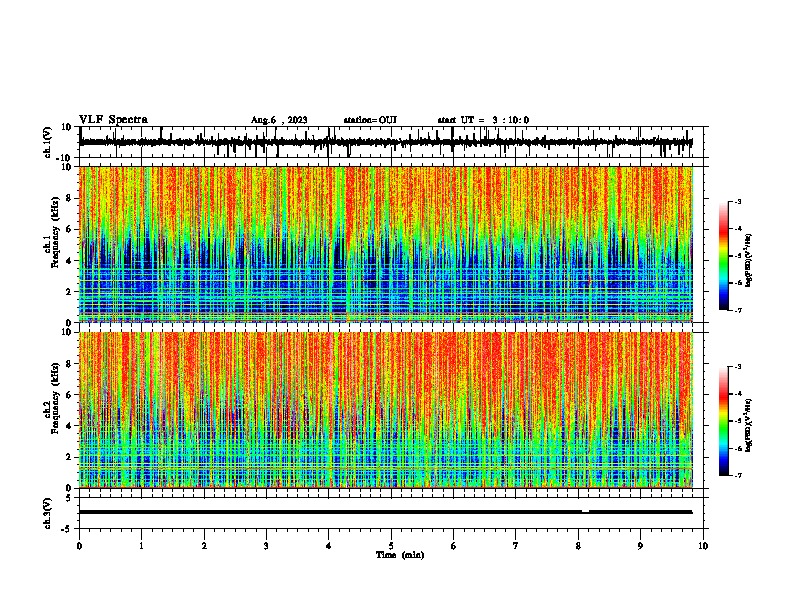Click the ch.3 black signal bar
Screen dimensions: 792x612
(x=385, y=512)
